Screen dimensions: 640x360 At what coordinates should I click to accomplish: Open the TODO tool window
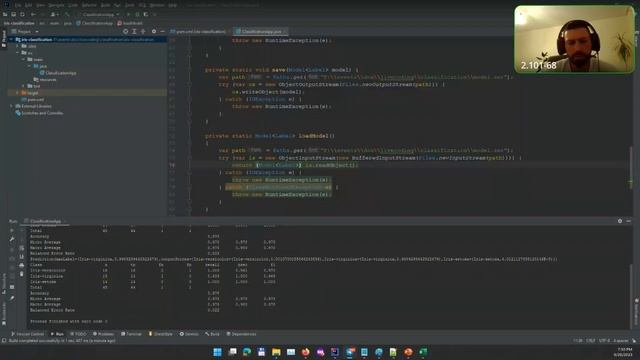click(78, 334)
